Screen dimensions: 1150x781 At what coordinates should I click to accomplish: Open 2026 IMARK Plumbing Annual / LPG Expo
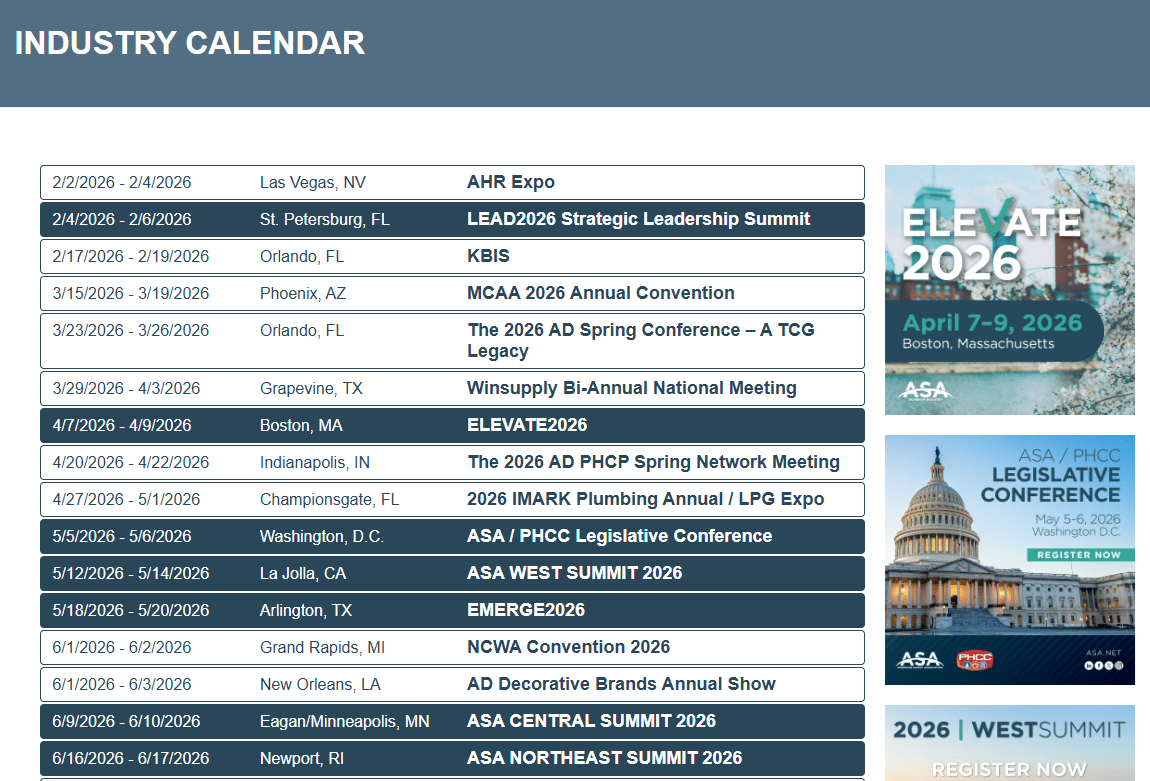pyautogui.click(x=645, y=499)
